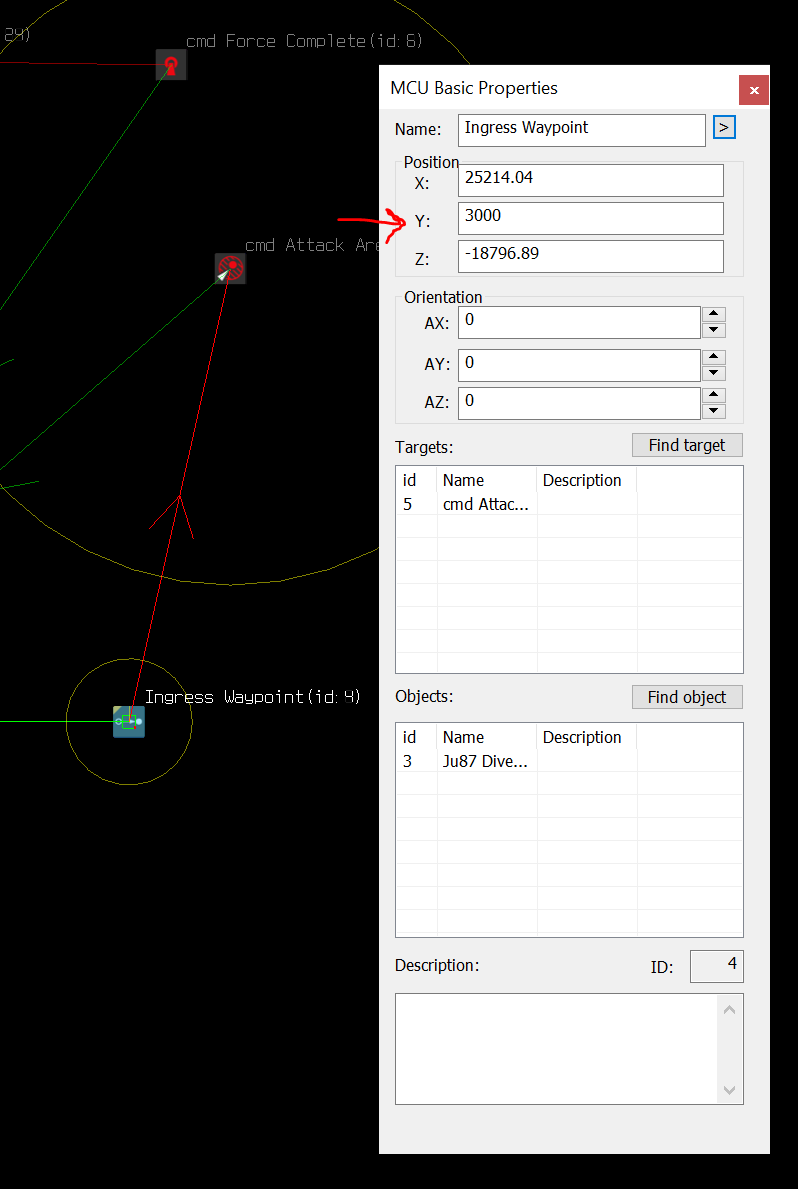The width and height of the screenshot is (798, 1189).
Task: Increase AZ with the up spinner arrow
Action: pyautogui.click(x=714, y=395)
